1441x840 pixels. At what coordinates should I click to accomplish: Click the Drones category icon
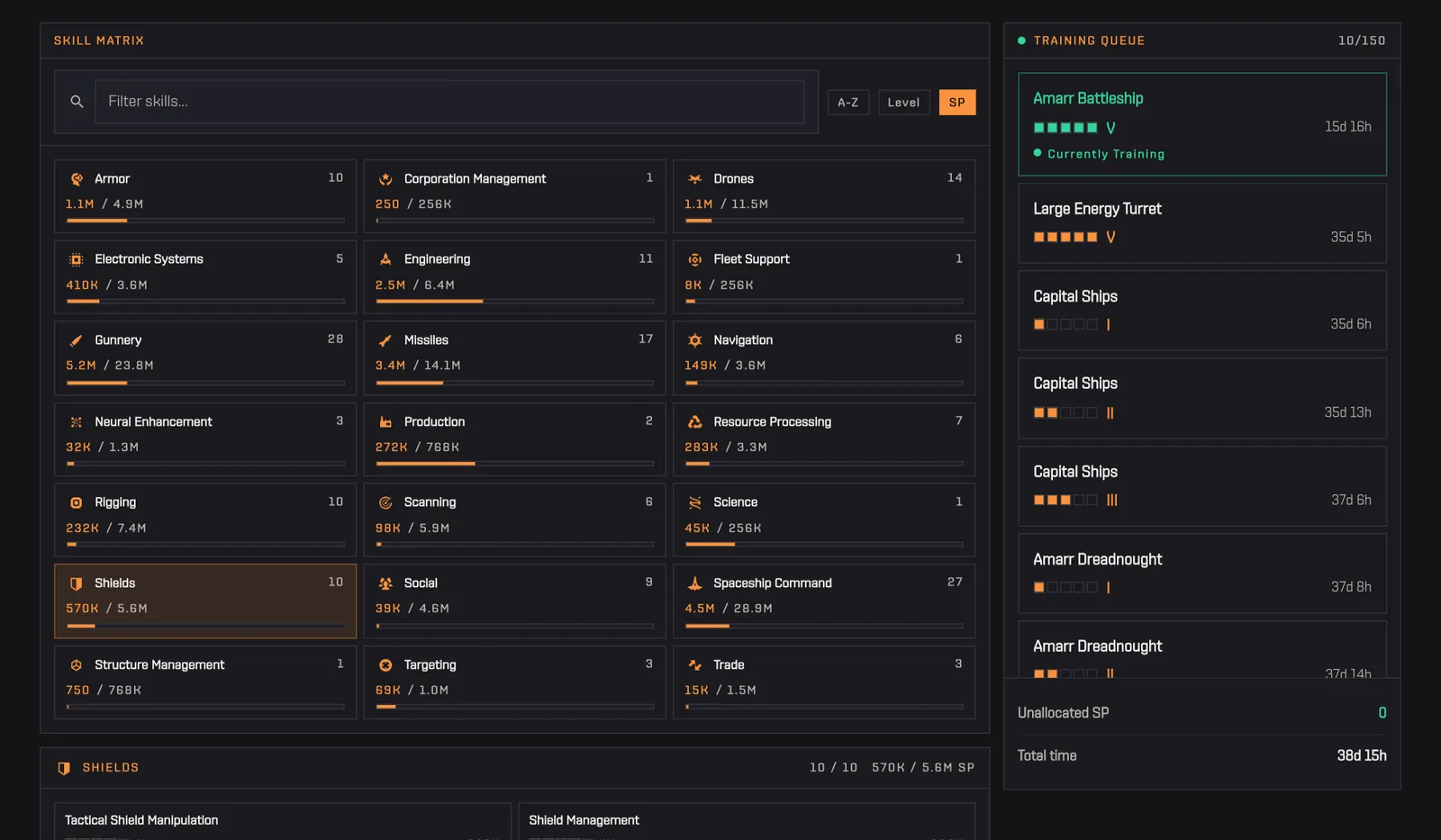[x=694, y=179]
